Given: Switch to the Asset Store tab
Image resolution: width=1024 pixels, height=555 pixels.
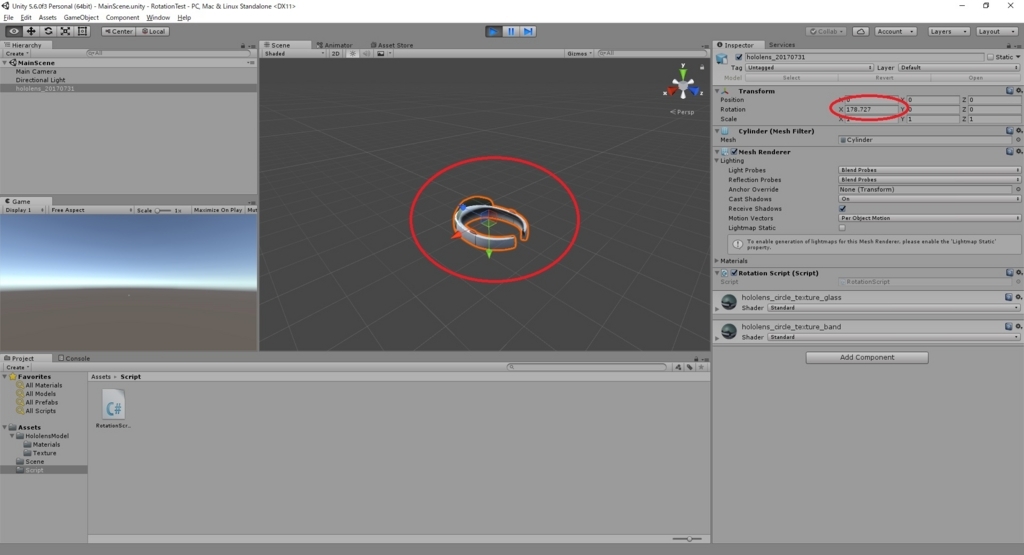Looking at the screenshot, I should tap(392, 45).
